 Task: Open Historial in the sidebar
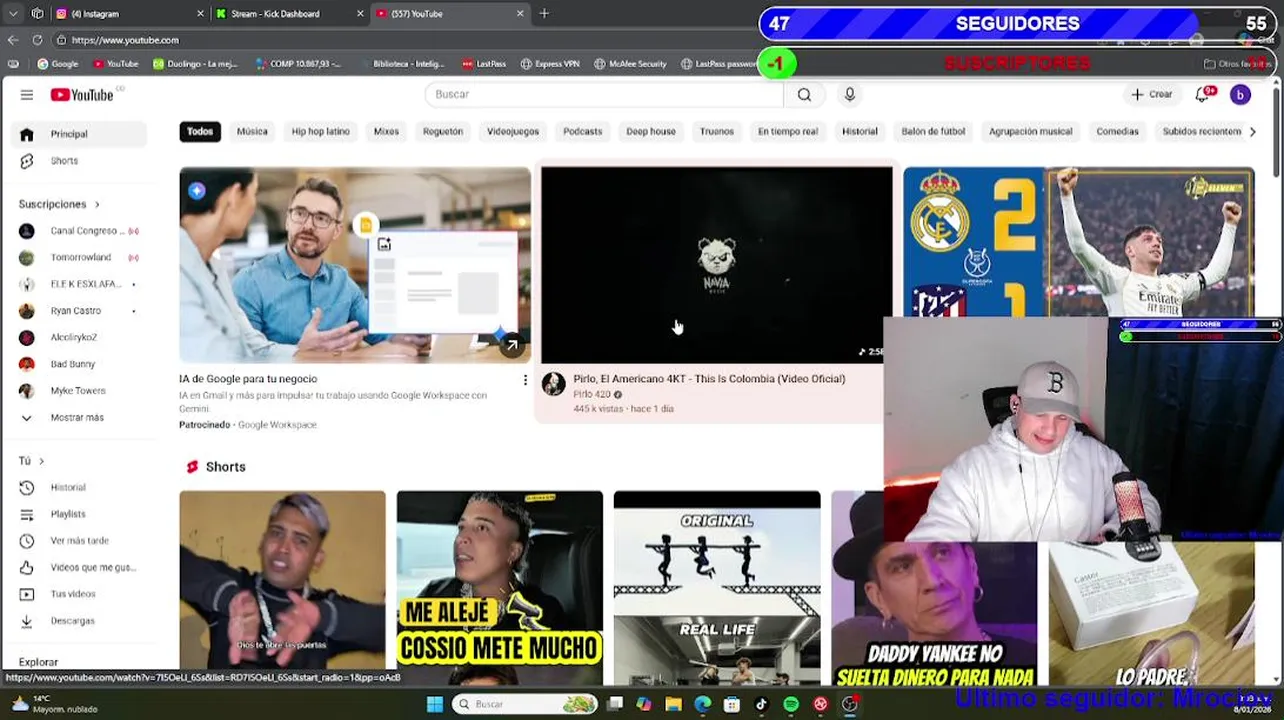(80, 487)
